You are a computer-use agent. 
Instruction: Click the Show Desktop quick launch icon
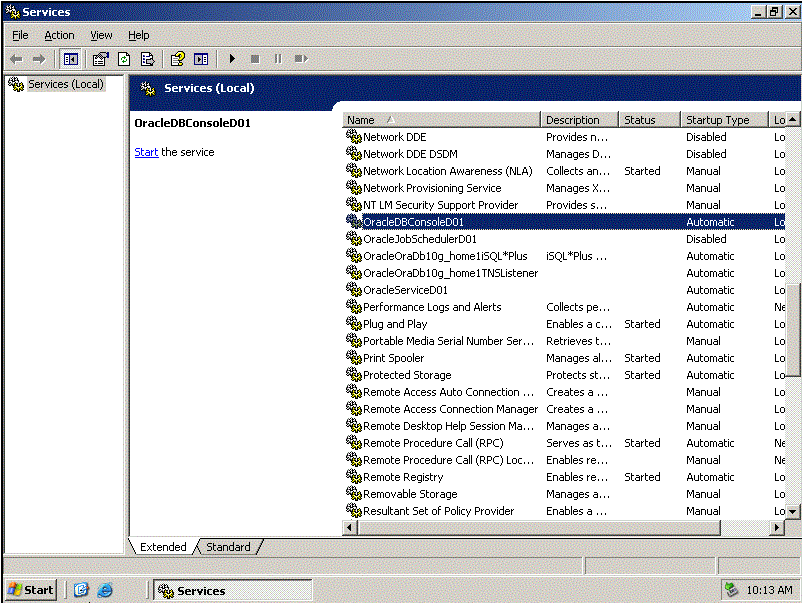pyautogui.click(x=82, y=590)
